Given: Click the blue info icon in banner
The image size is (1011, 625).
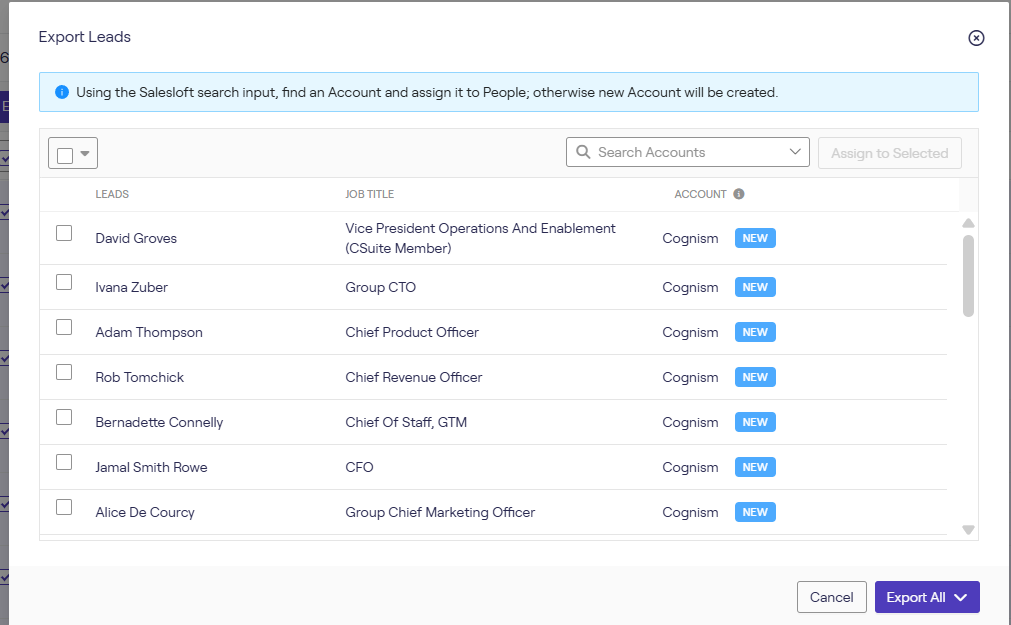Looking at the screenshot, I should coord(62,92).
